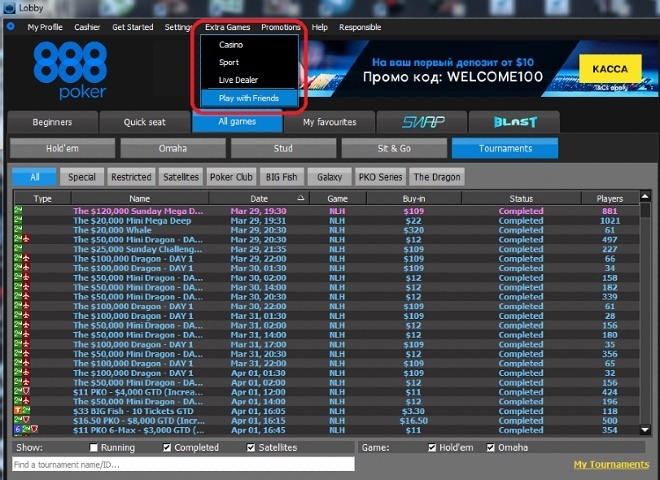
Task: Click the 888poker logo
Action: pyautogui.click(x=70, y=72)
